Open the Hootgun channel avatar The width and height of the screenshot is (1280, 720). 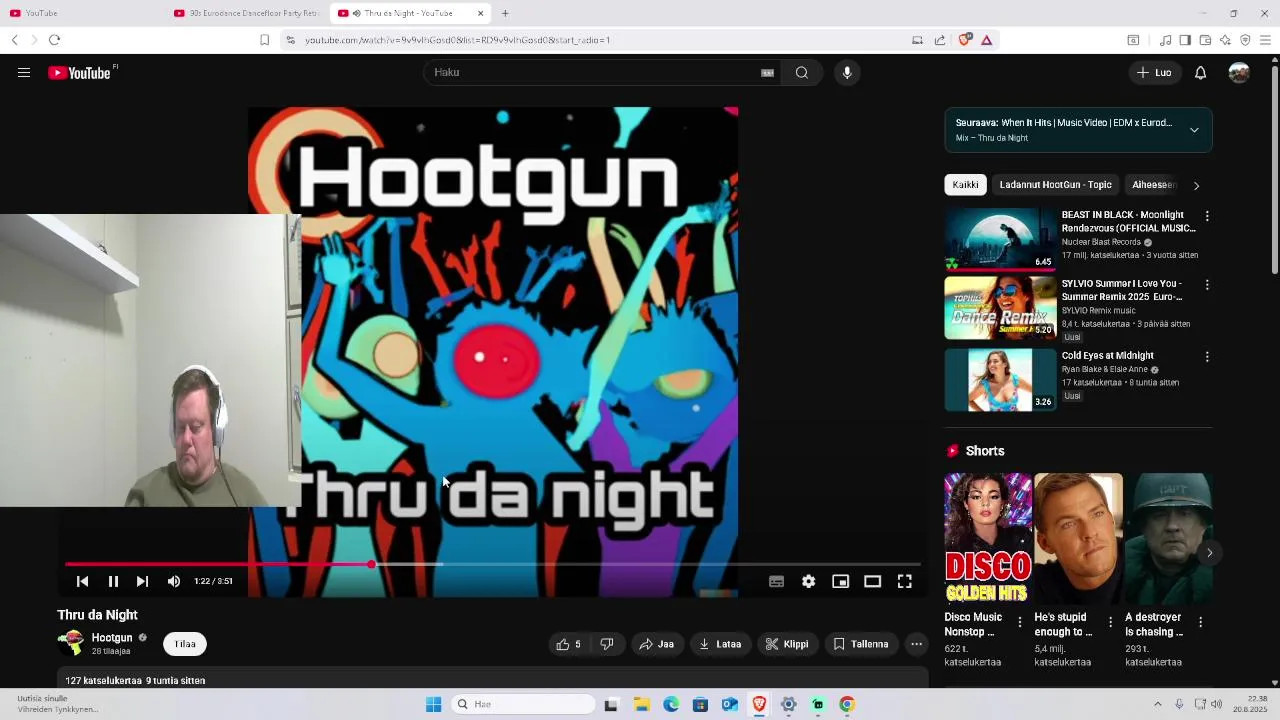pos(70,643)
